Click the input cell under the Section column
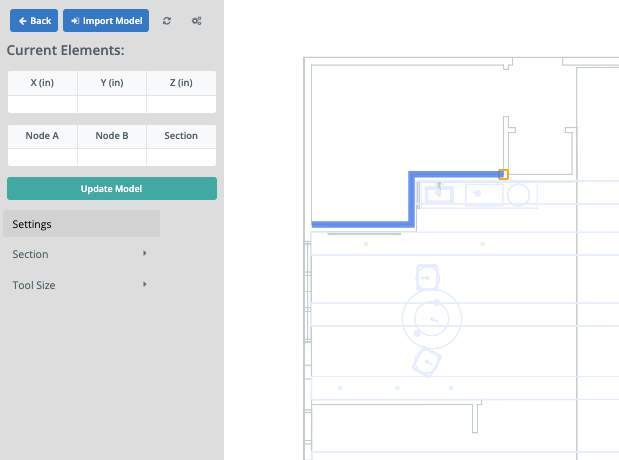This screenshot has height=460, width=619. [181, 157]
